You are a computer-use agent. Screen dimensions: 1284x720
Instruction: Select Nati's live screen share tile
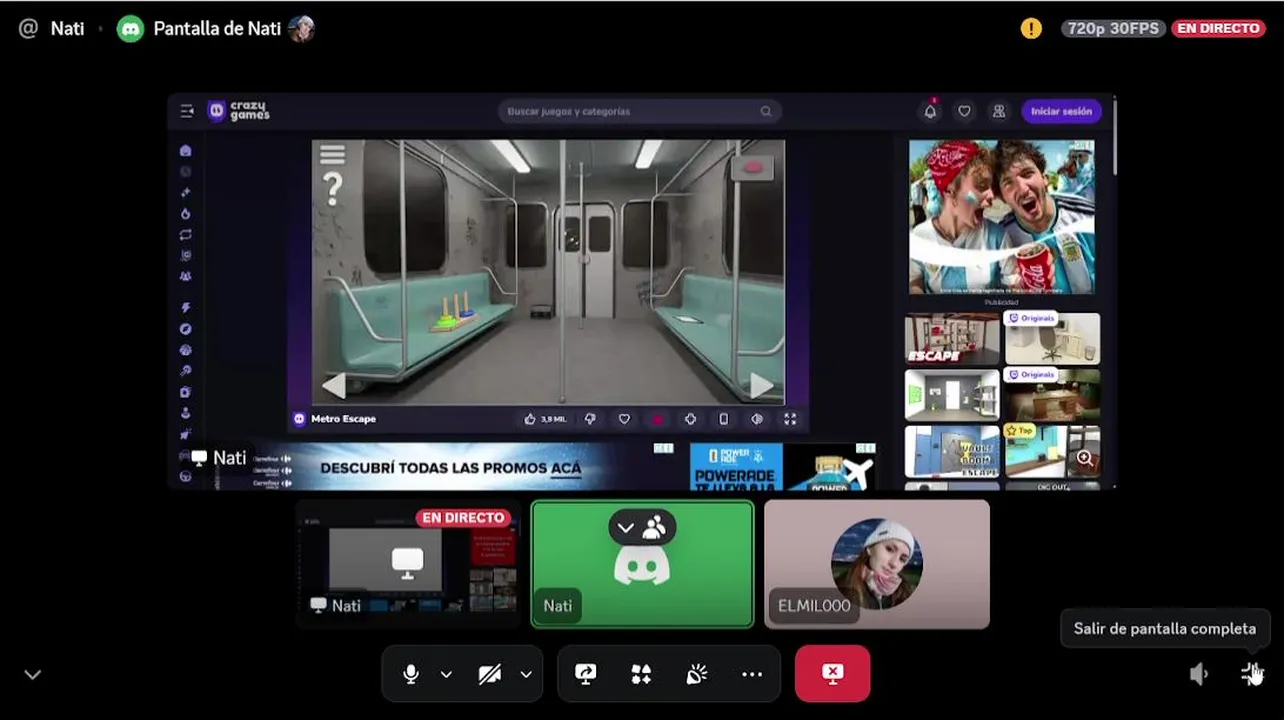point(408,563)
